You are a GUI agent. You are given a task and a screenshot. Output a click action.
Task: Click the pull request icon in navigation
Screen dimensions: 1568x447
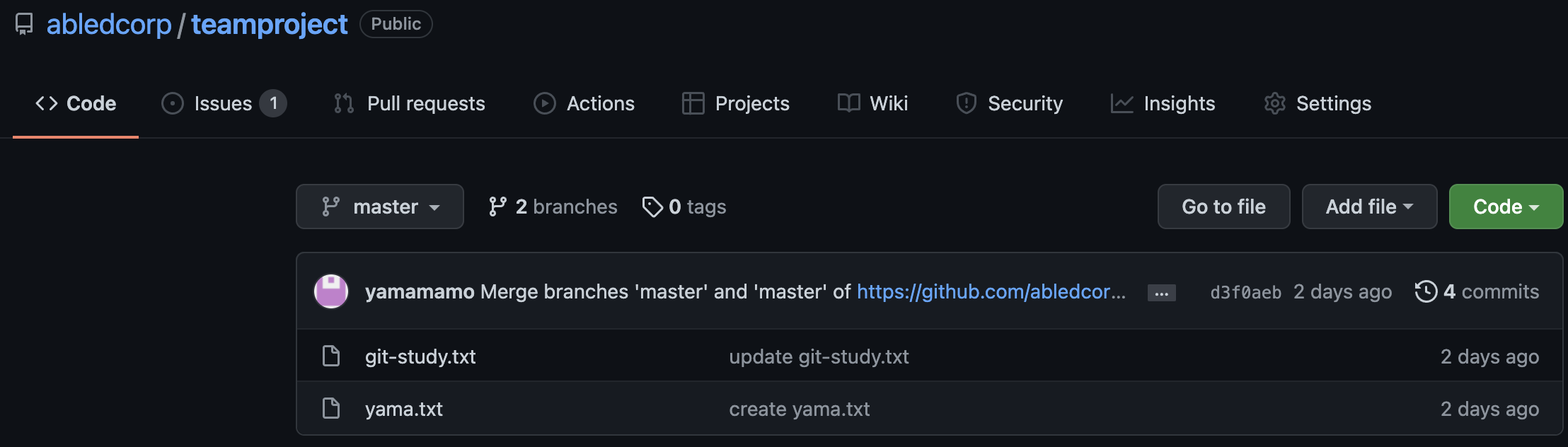pos(344,103)
